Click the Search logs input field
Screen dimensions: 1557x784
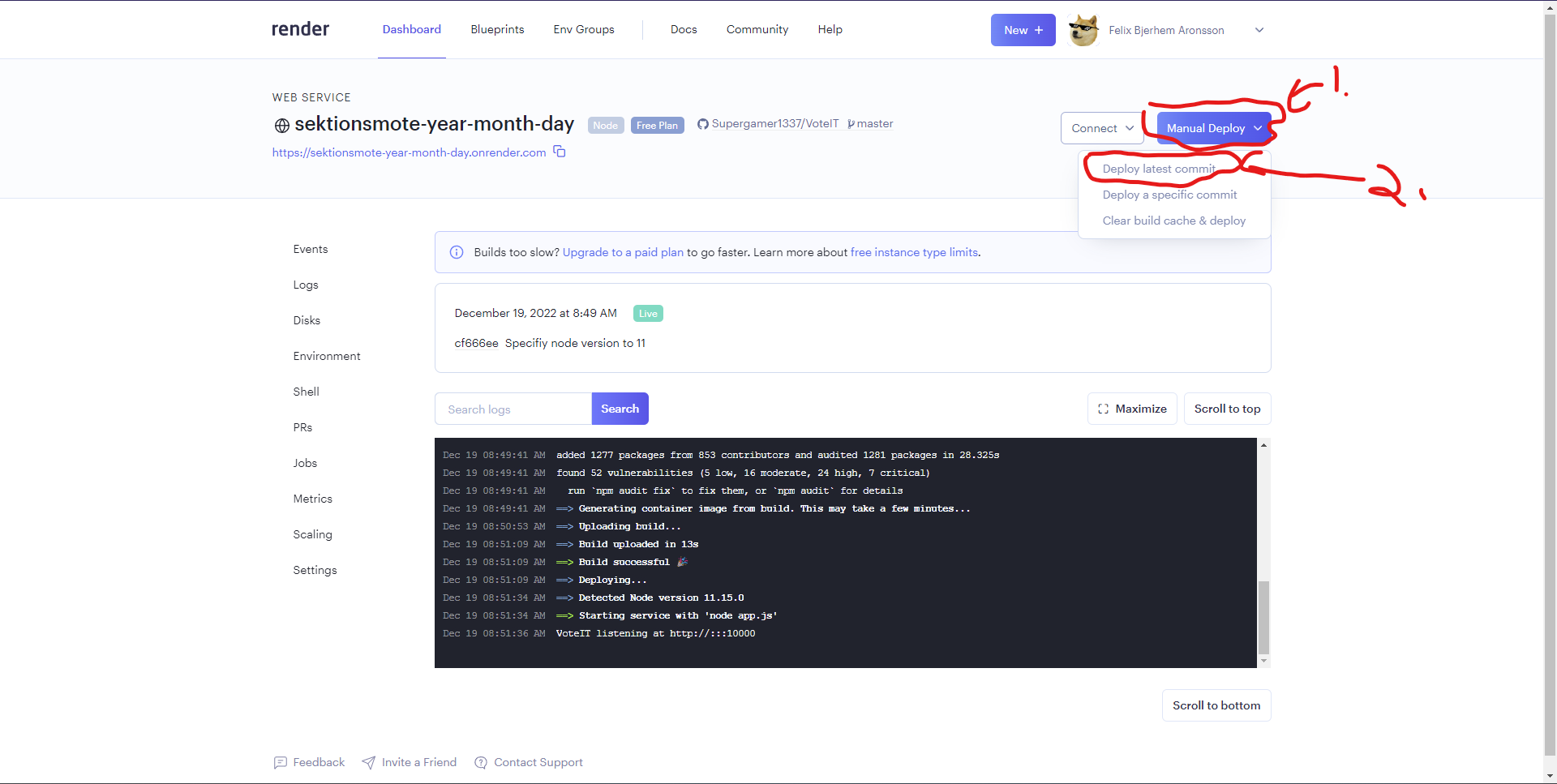coord(513,409)
